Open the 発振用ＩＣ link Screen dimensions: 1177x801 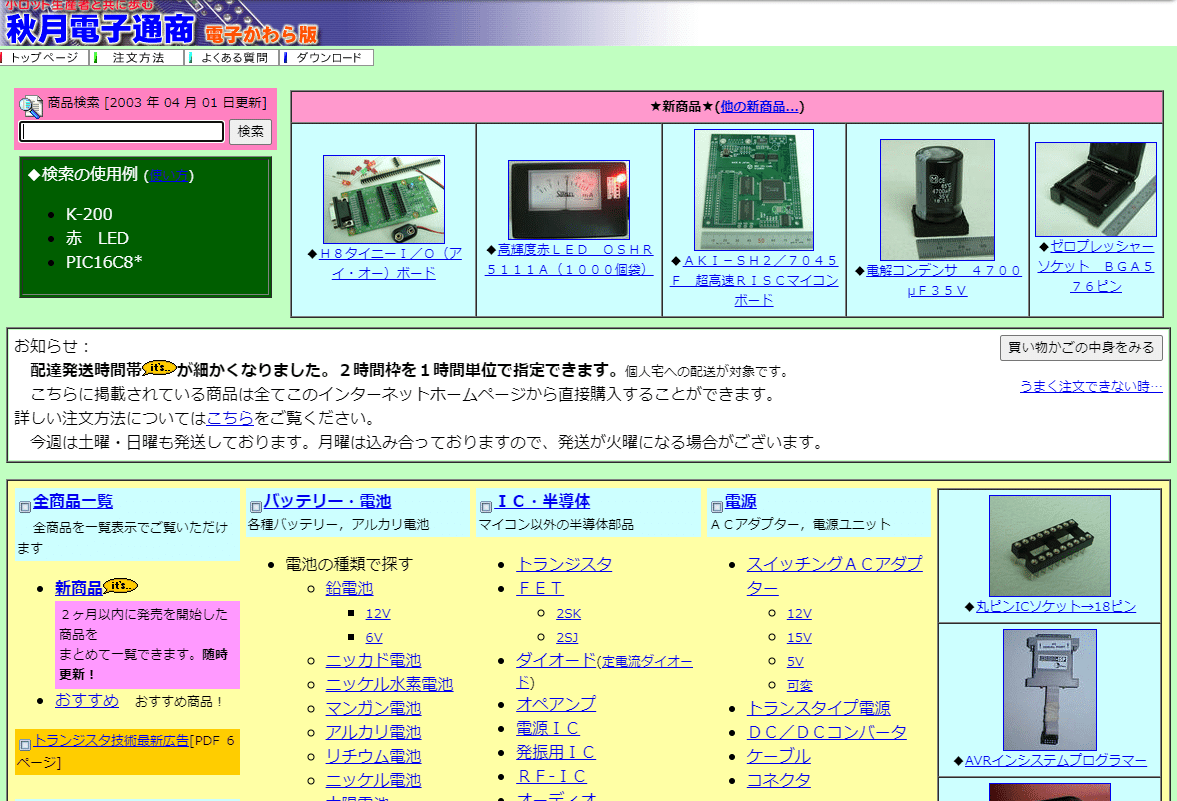pyautogui.click(x=555, y=752)
